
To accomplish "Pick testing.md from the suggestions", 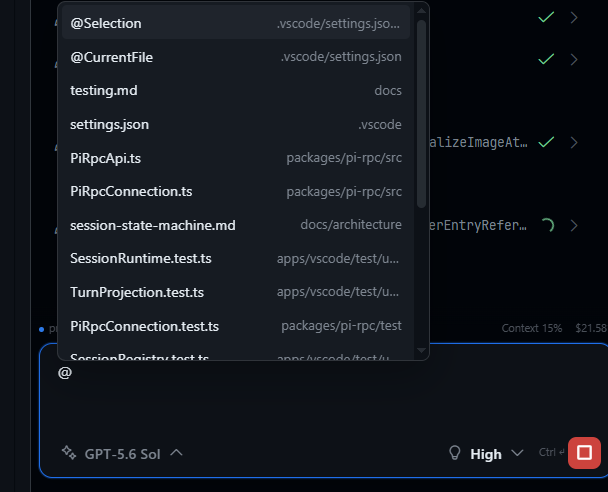I will [x=236, y=91].
